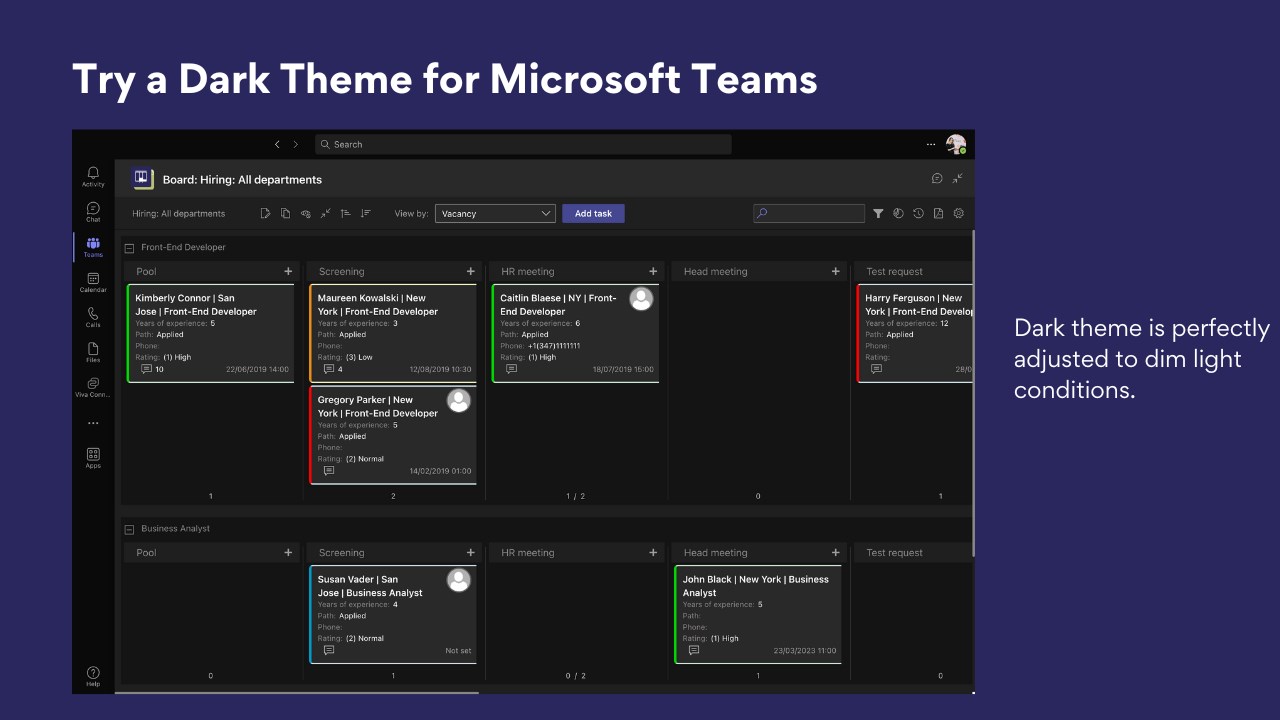
Task: Open comments on Kimberly Connor card
Action: coord(147,369)
